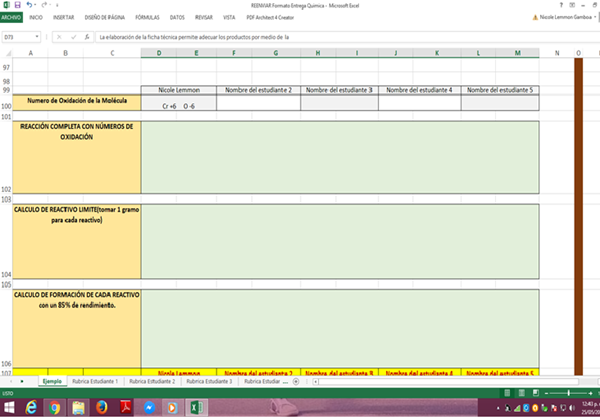The image size is (600, 420).
Task: Open the media player taskbar icon
Action: [172, 408]
